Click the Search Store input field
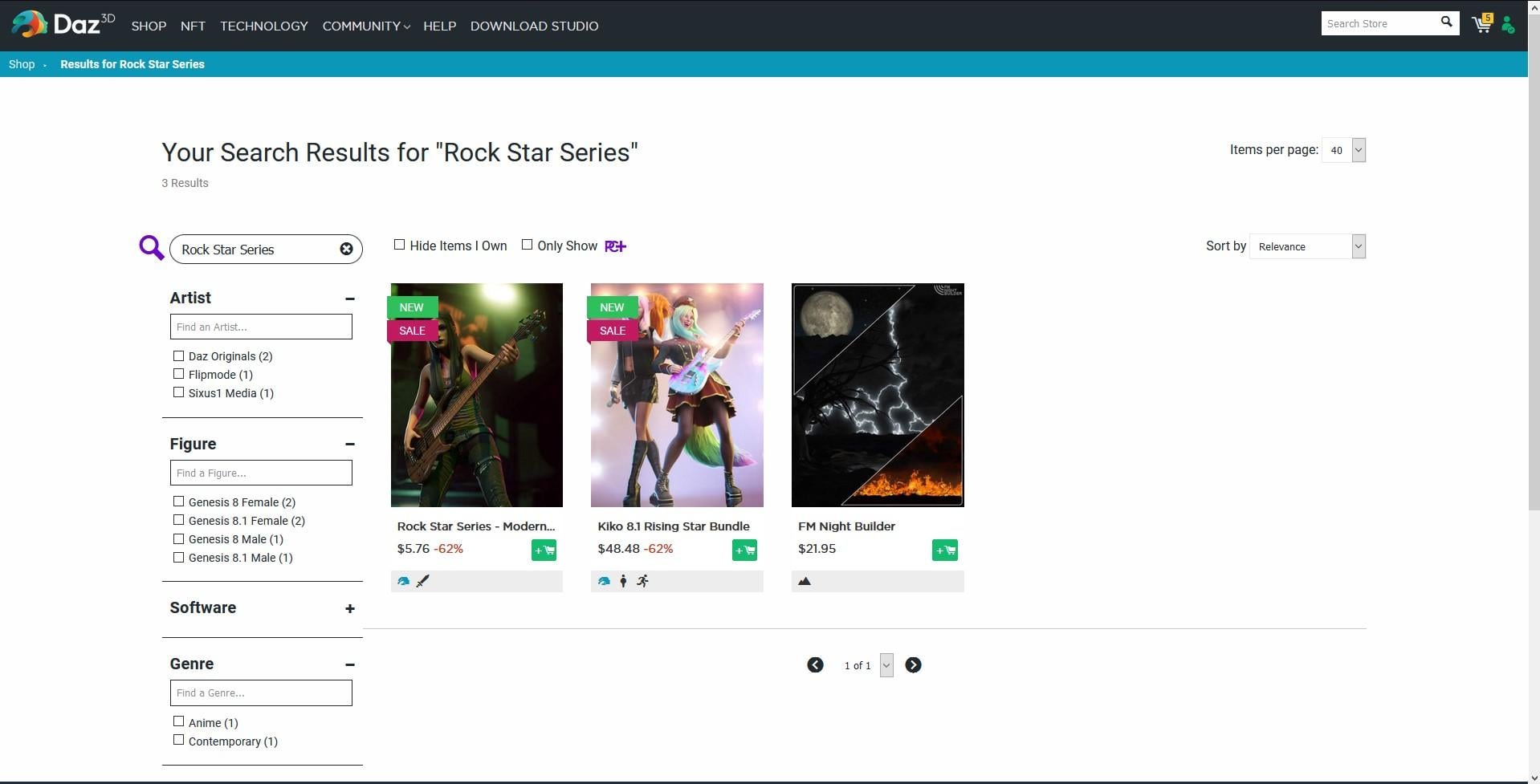This screenshot has width=1540, height=784. point(1380,23)
